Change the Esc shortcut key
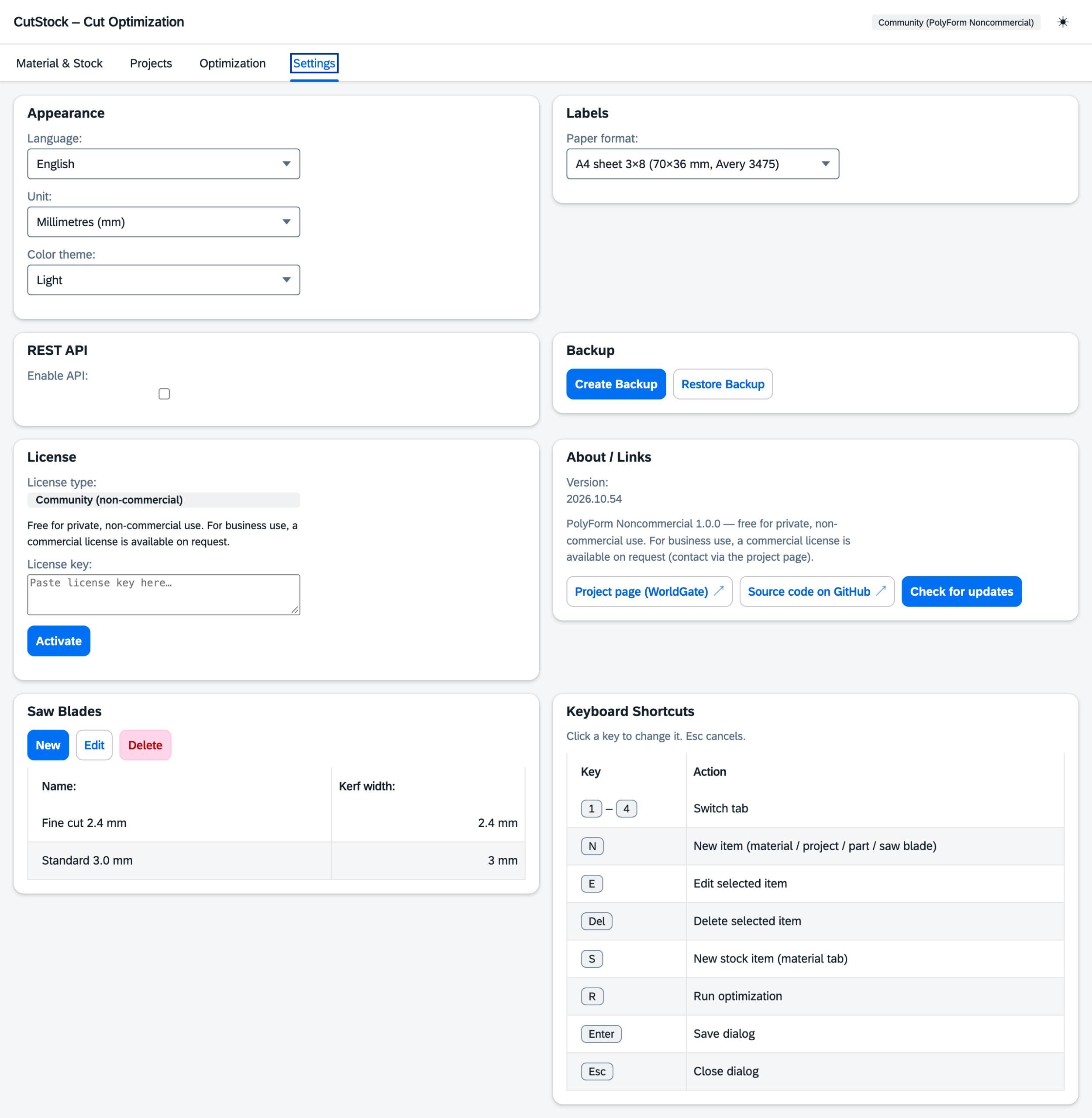The width and height of the screenshot is (1092, 1118). (596, 1072)
